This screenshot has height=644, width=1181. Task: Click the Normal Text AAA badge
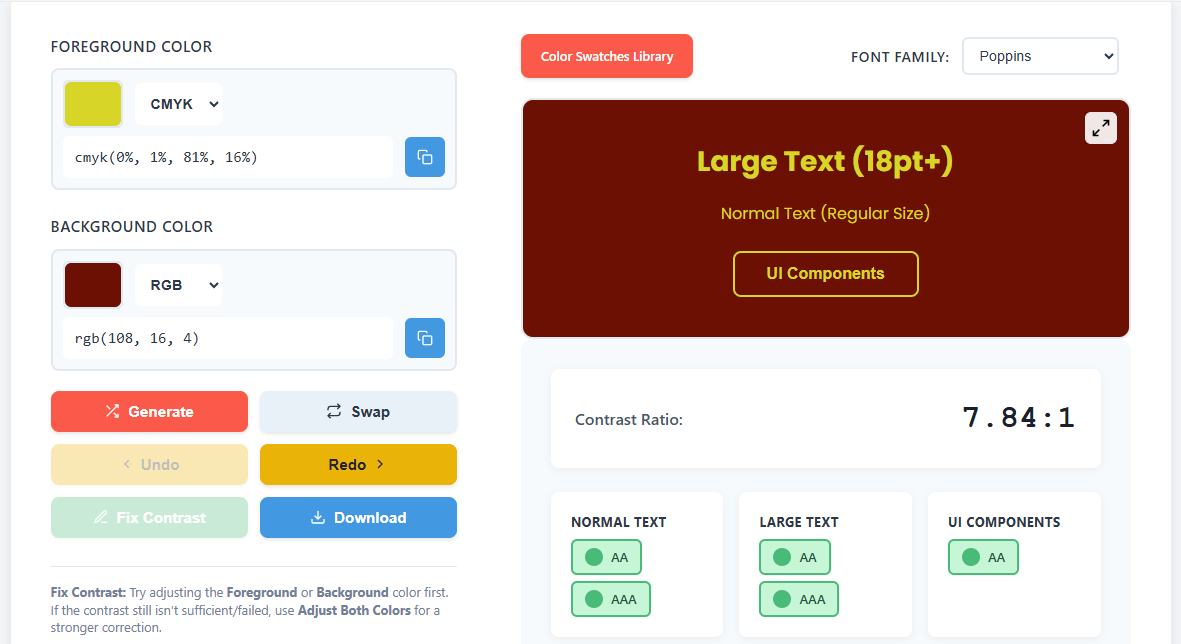tap(610, 599)
